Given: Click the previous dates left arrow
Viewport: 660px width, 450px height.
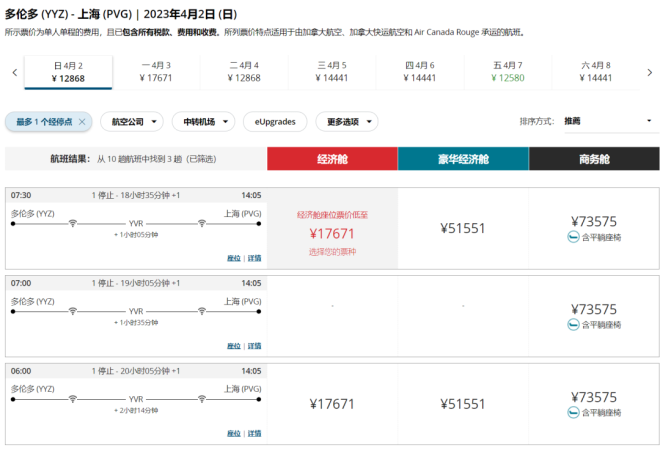Looking at the screenshot, I should [14, 72].
